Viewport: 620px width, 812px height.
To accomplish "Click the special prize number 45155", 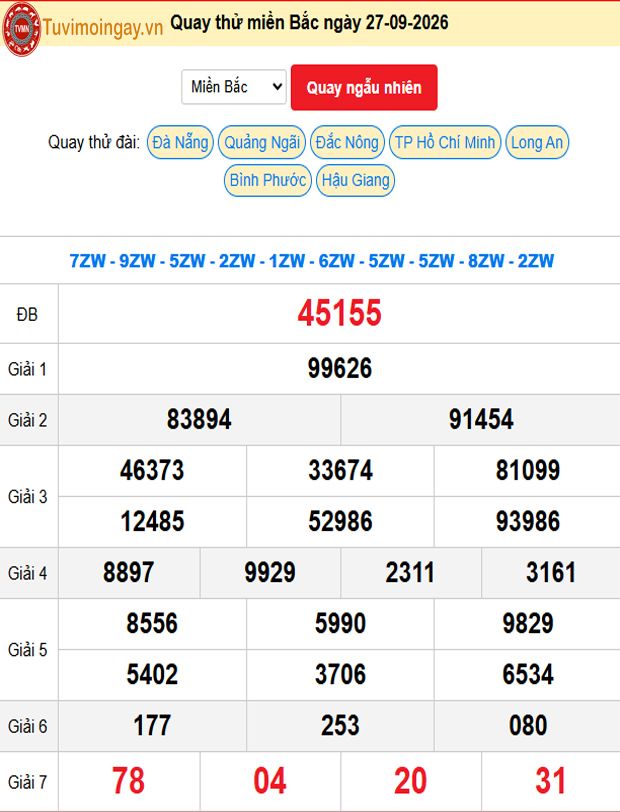I will (339, 313).
